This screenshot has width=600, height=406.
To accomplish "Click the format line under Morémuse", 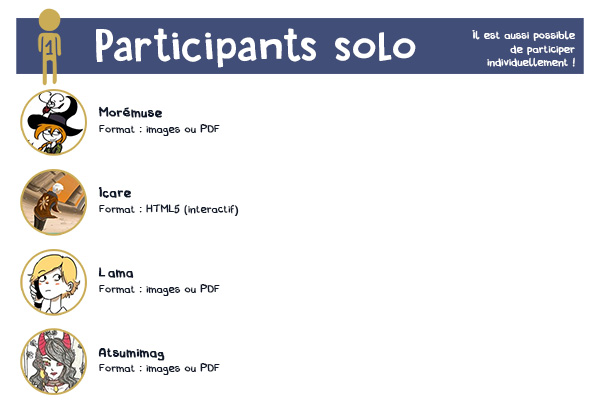I will tap(159, 129).
